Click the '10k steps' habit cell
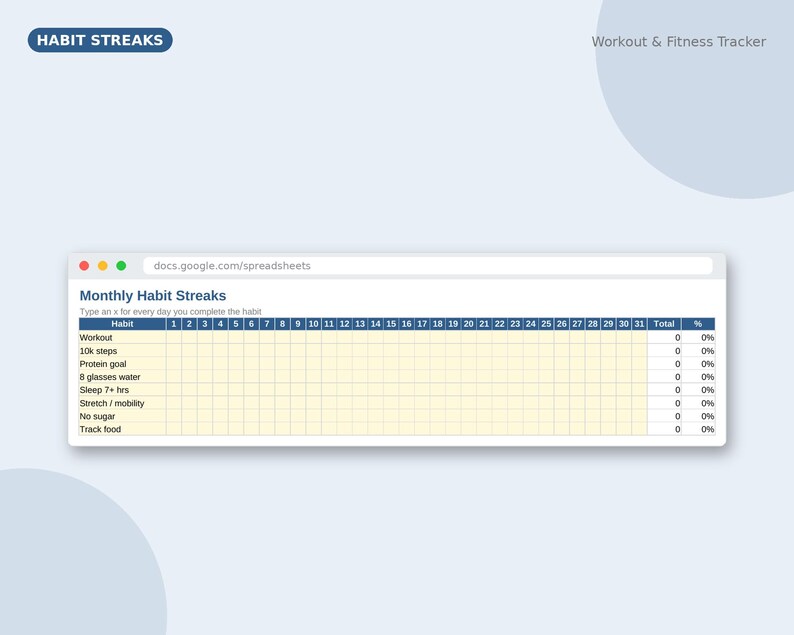This screenshot has width=794, height=635. click(123, 351)
